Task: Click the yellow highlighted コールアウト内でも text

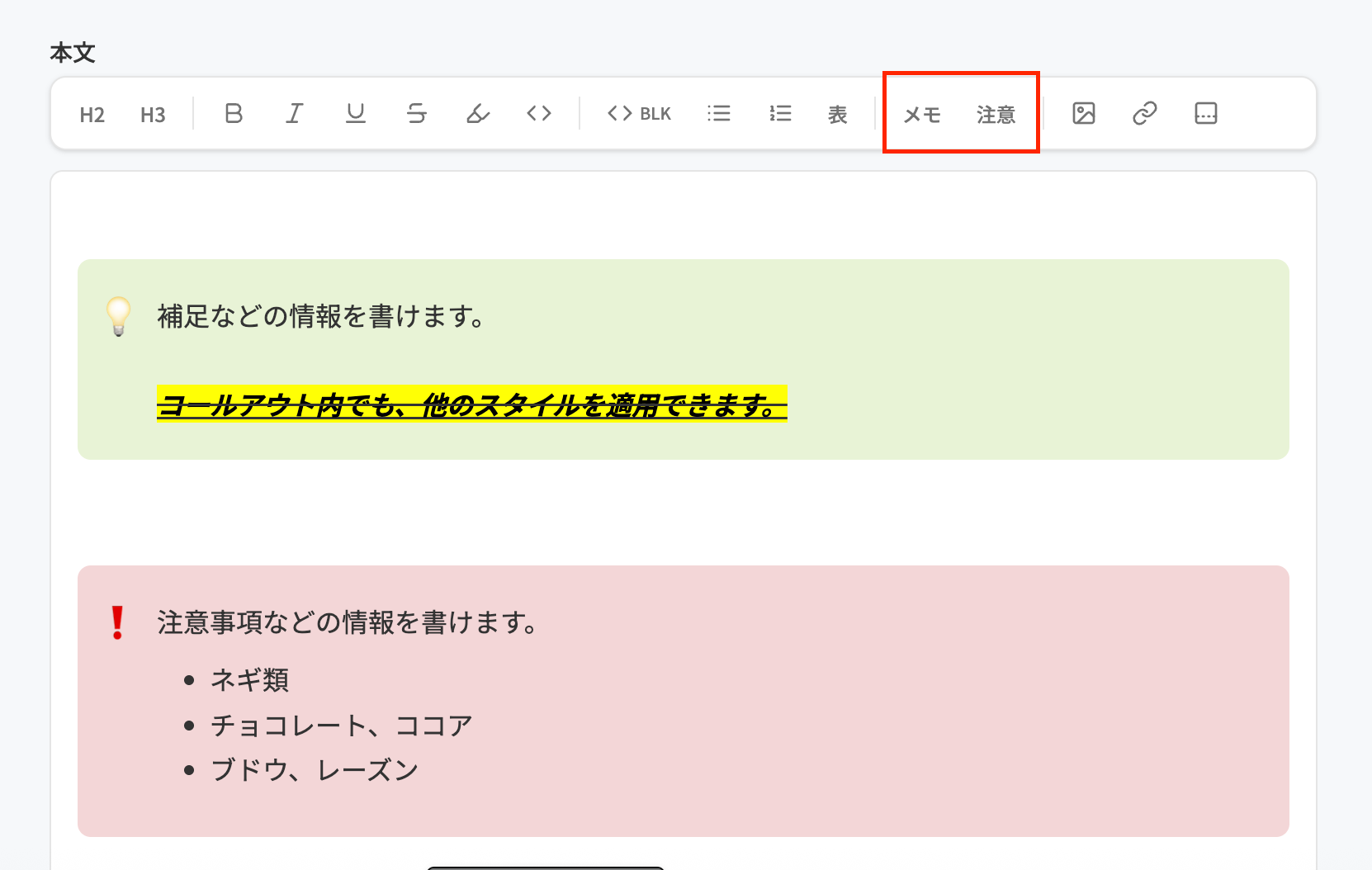Action: (x=471, y=404)
